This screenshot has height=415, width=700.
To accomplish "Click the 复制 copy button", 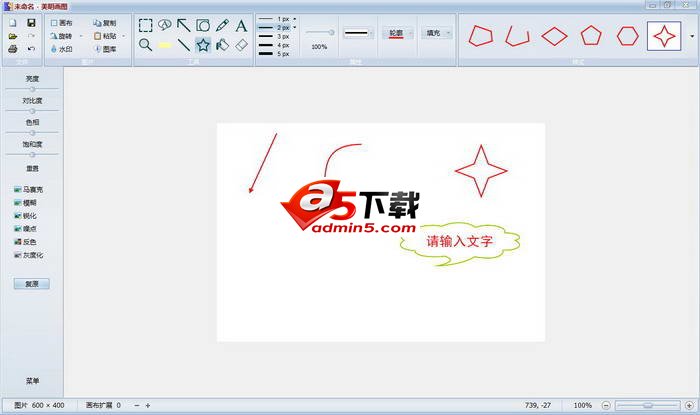I will coord(104,23).
